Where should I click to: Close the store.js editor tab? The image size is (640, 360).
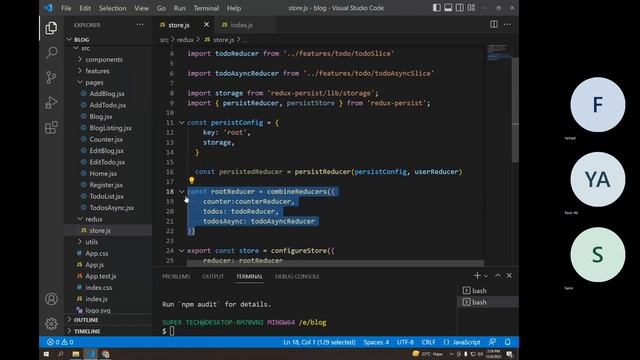click(207, 24)
